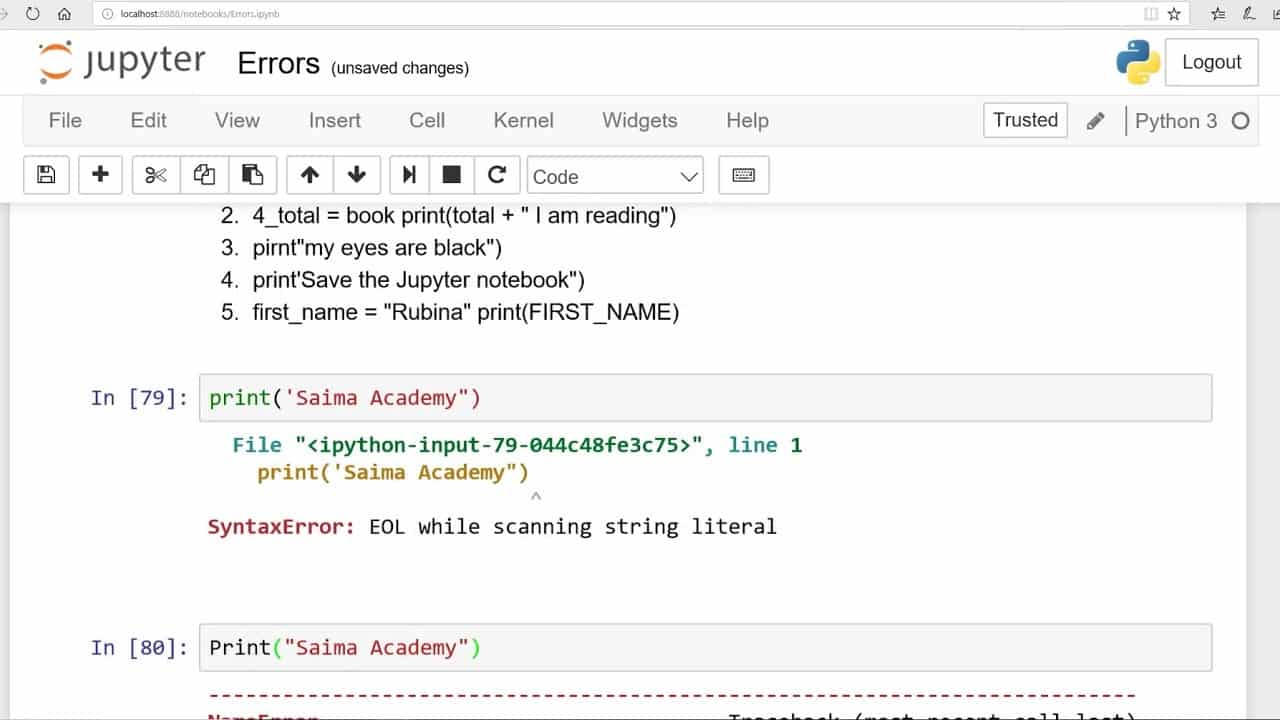Cut selected cells with scissors icon
This screenshot has height=720, width=1280.
pos(156,175)
